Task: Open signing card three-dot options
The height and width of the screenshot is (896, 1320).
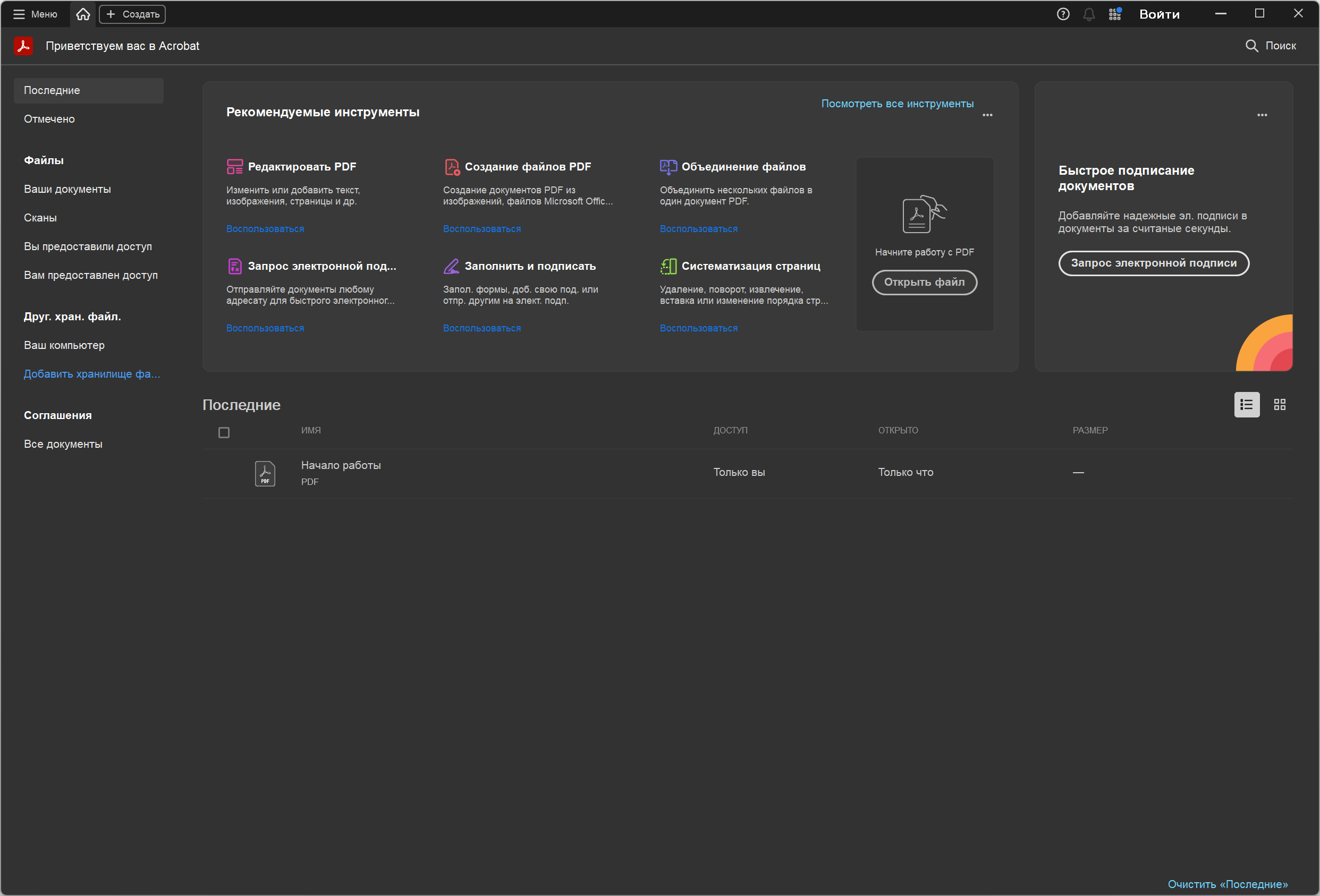Action: (1262, 115)
